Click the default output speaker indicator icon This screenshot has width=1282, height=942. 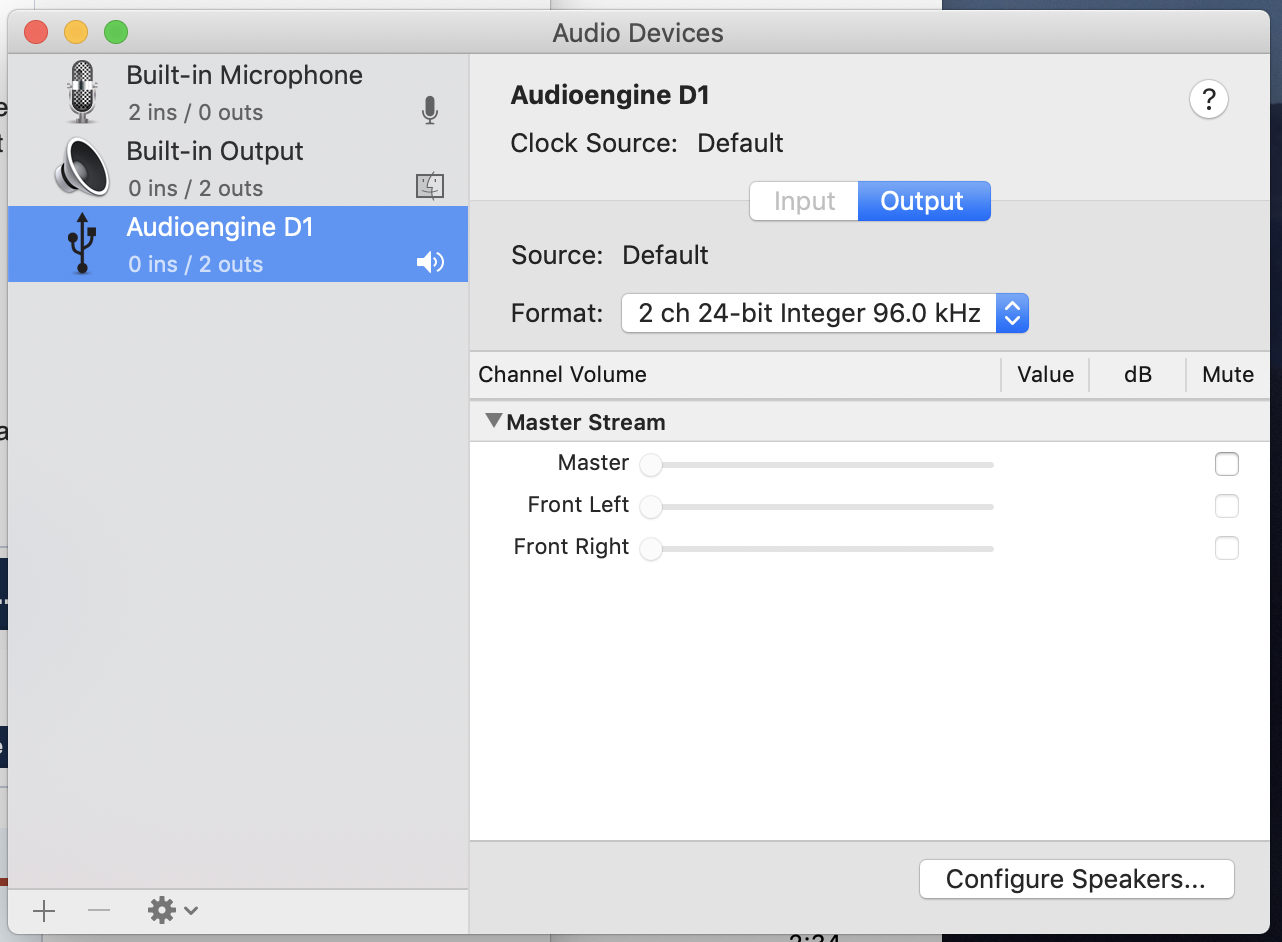[x=430, y=263]
